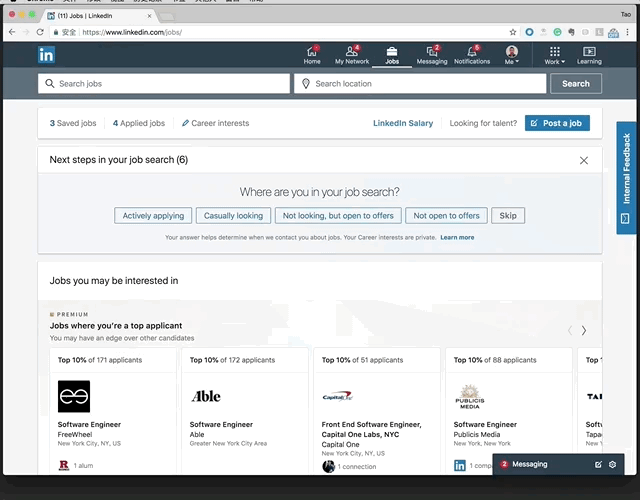Edit Career interests

coord(215,123)
